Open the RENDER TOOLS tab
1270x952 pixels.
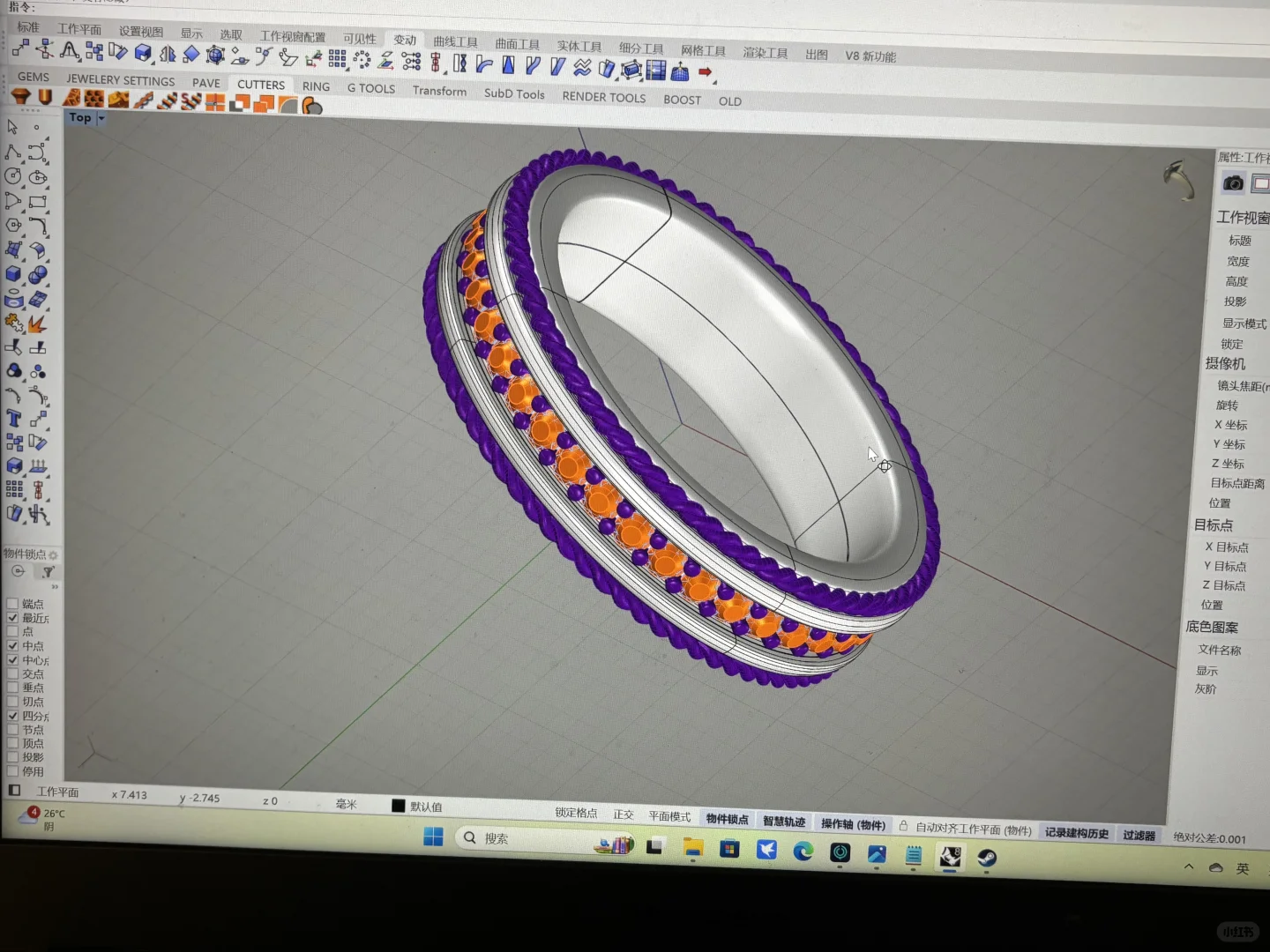click(x=604, y=97)
